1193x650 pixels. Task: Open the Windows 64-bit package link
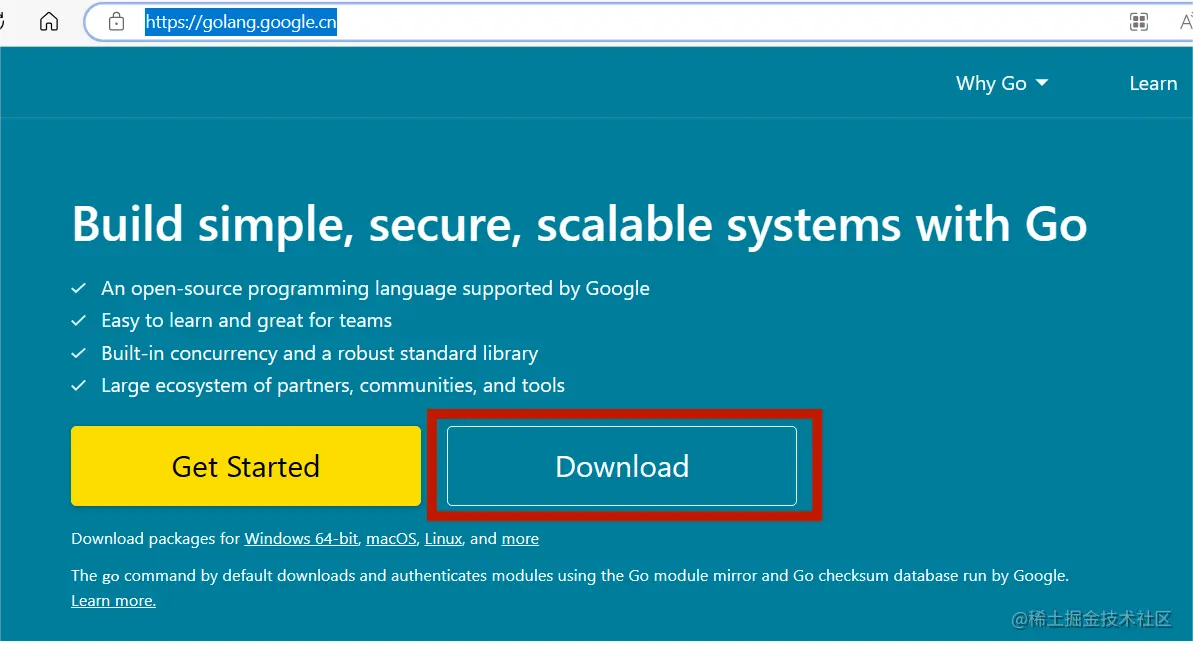click(x=301, y=539)
